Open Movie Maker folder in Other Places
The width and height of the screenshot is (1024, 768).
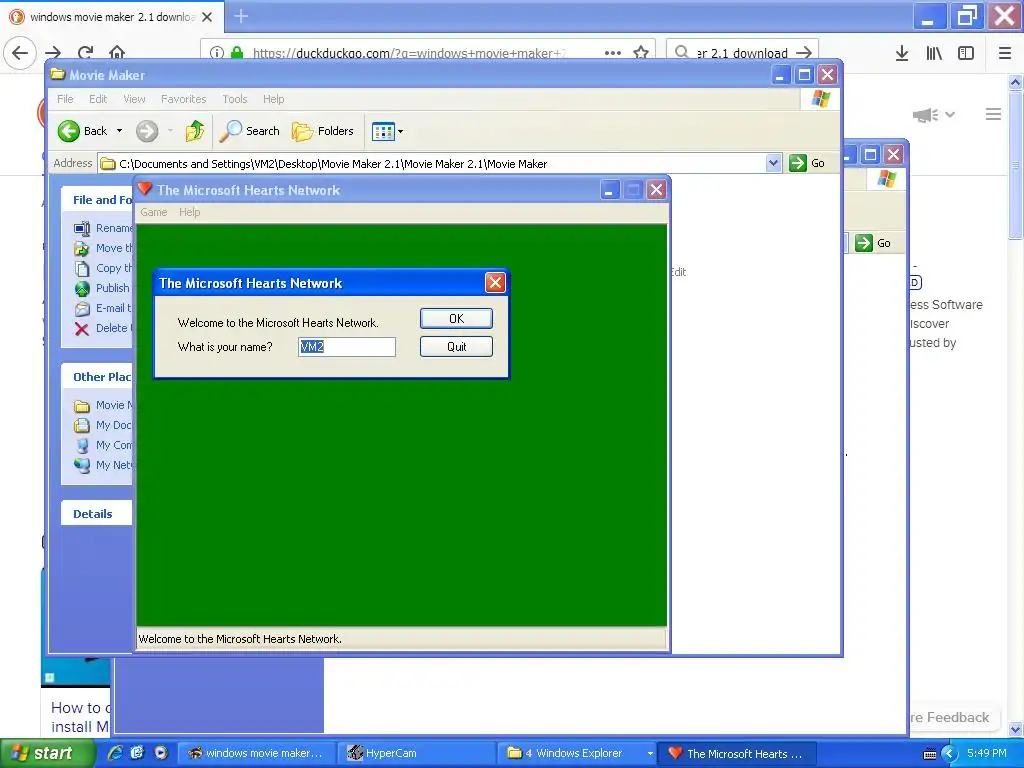pyautogui.click(x=103, y=406)
